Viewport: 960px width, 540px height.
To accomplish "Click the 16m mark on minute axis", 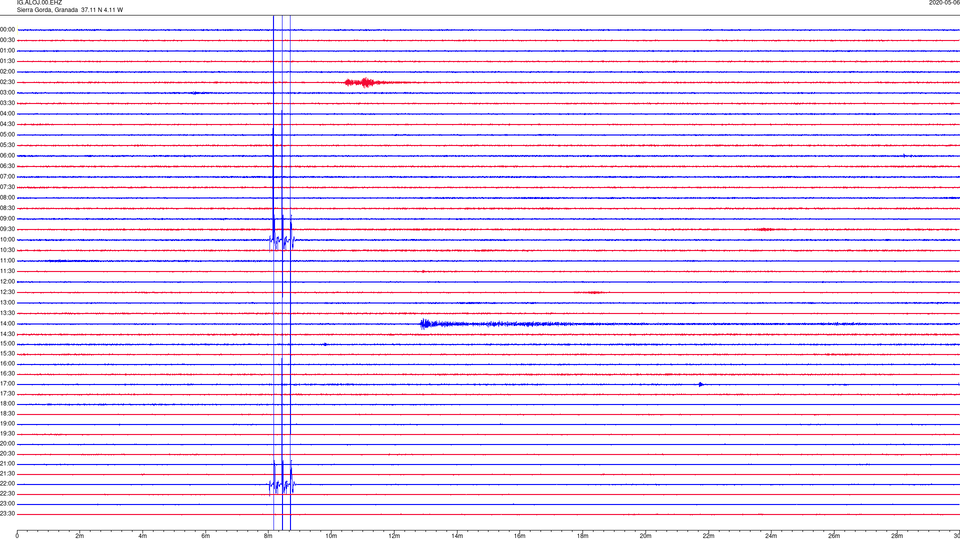I will [x=520, y=536].
